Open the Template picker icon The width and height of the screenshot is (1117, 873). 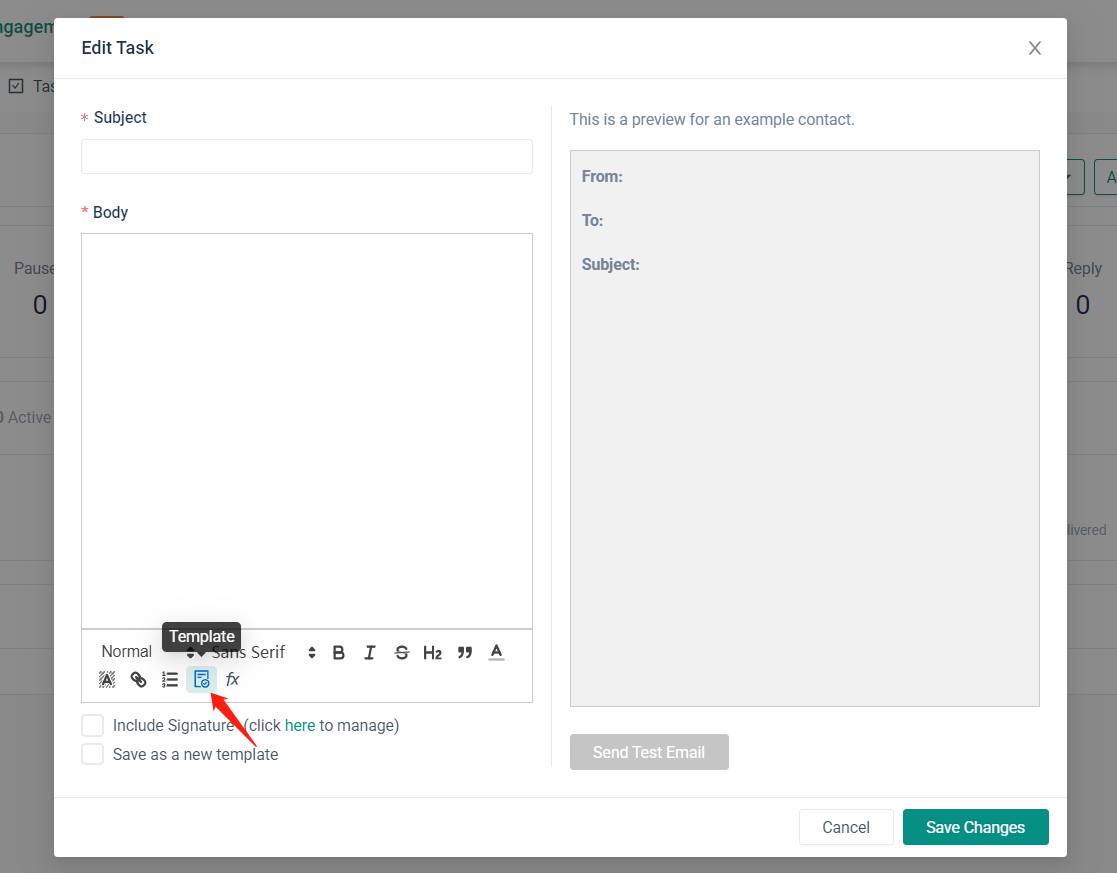[x=201, y=680]
